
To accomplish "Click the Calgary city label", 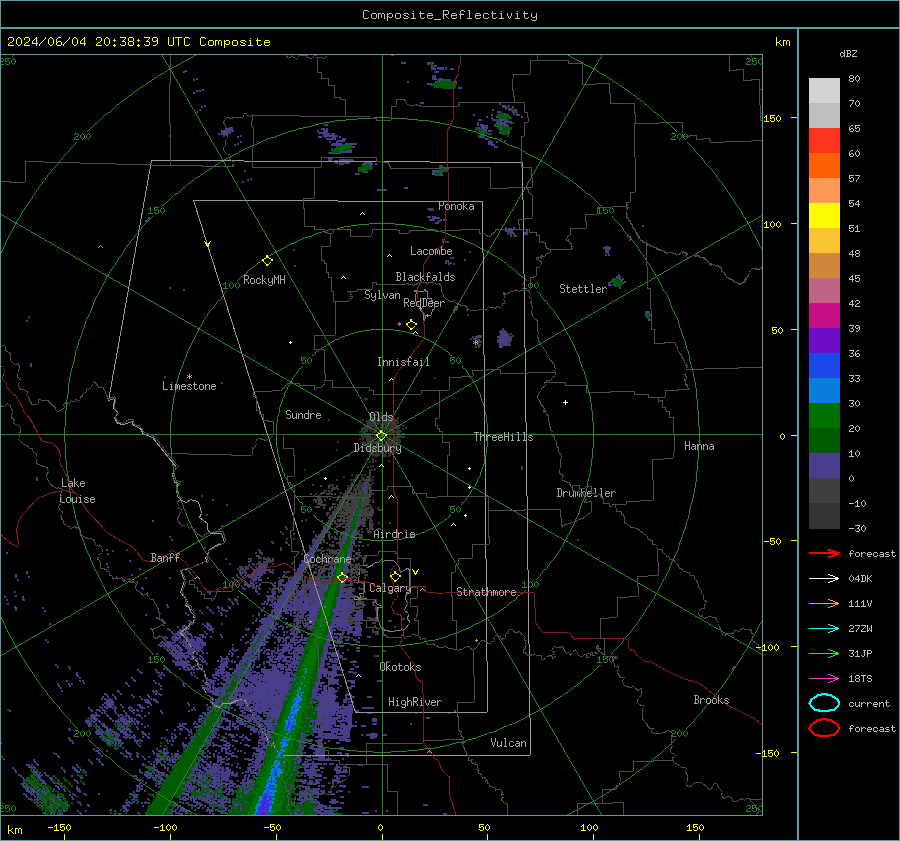I will pyautogui.click(x=390, y=588).
